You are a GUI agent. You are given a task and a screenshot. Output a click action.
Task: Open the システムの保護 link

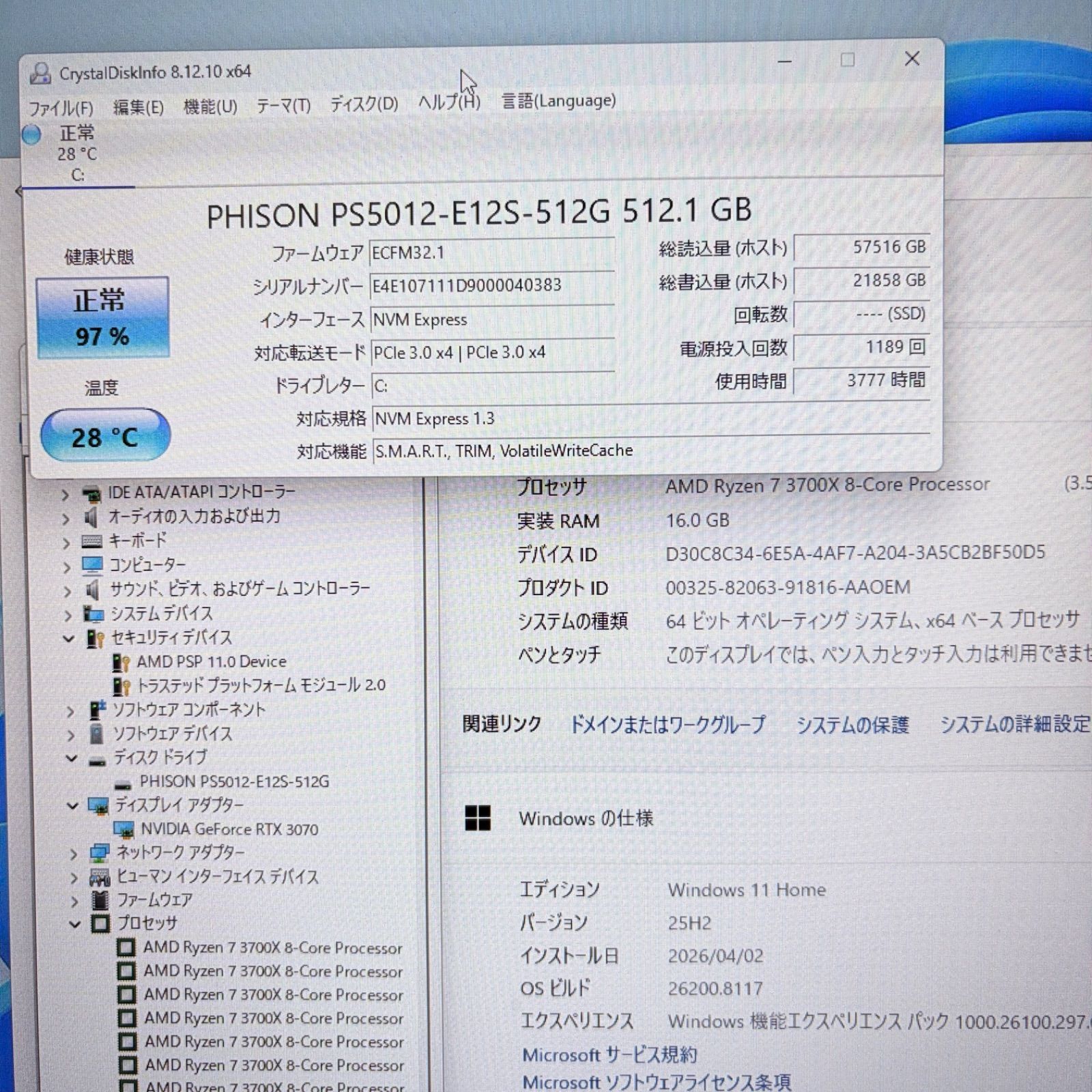(853, 724)
